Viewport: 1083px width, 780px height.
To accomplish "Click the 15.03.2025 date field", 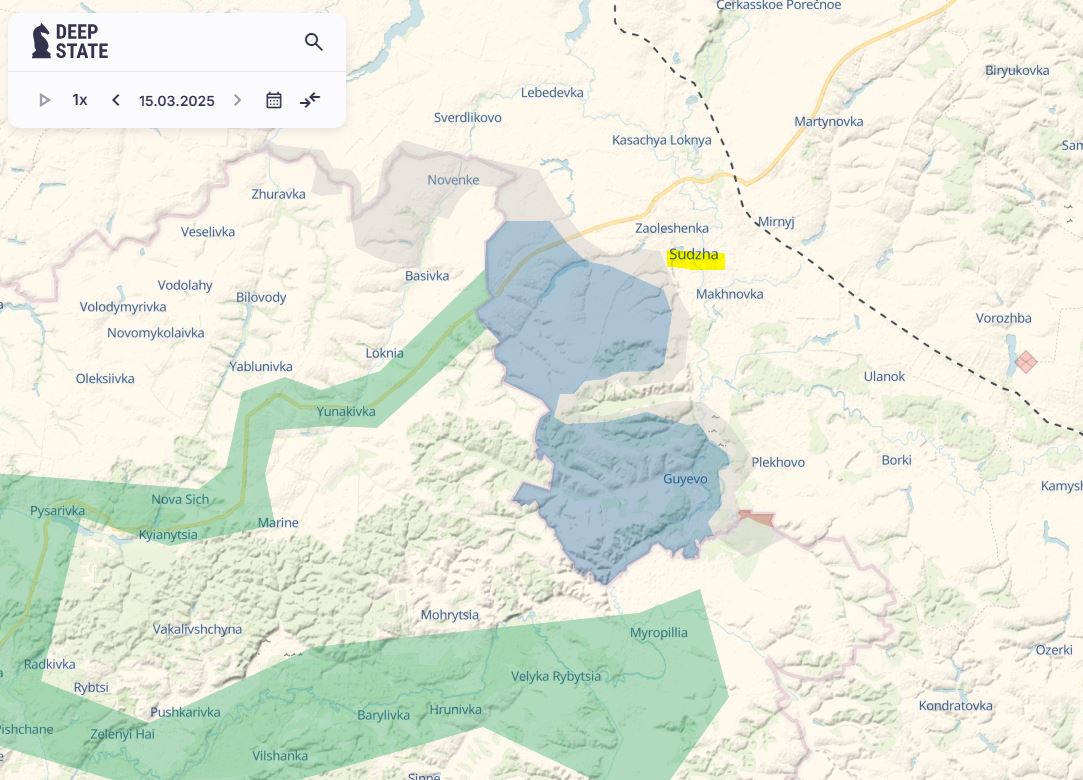I will click(x=177, y=101).
